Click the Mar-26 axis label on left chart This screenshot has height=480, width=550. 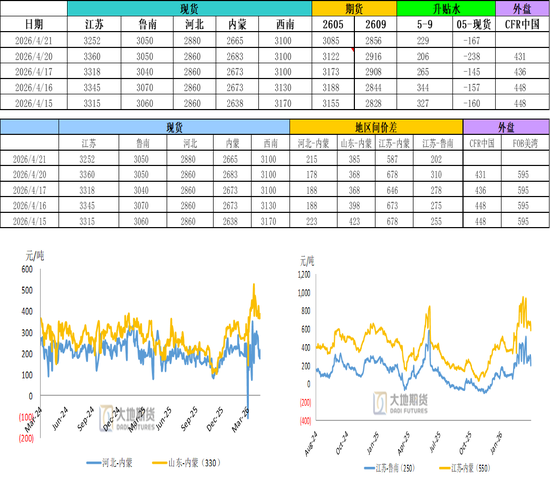(x=240, y=419)
